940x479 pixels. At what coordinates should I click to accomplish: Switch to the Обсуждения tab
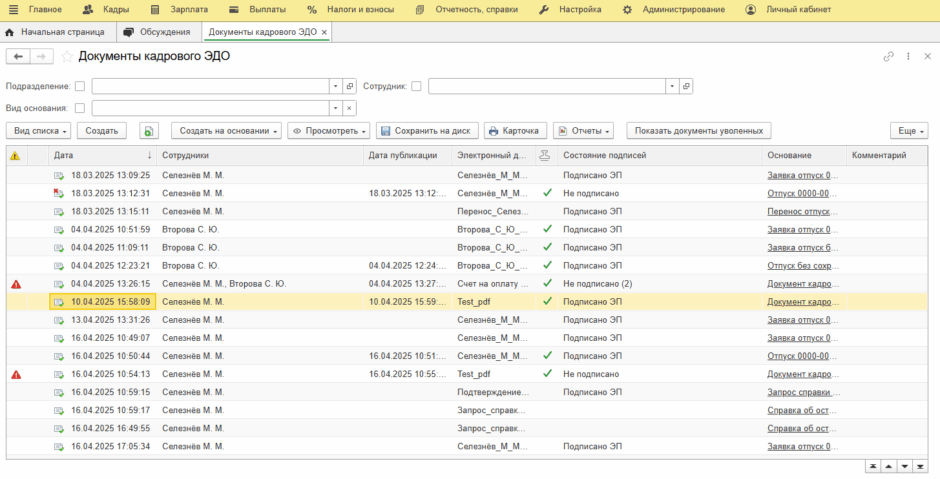[x=157, y=32]
